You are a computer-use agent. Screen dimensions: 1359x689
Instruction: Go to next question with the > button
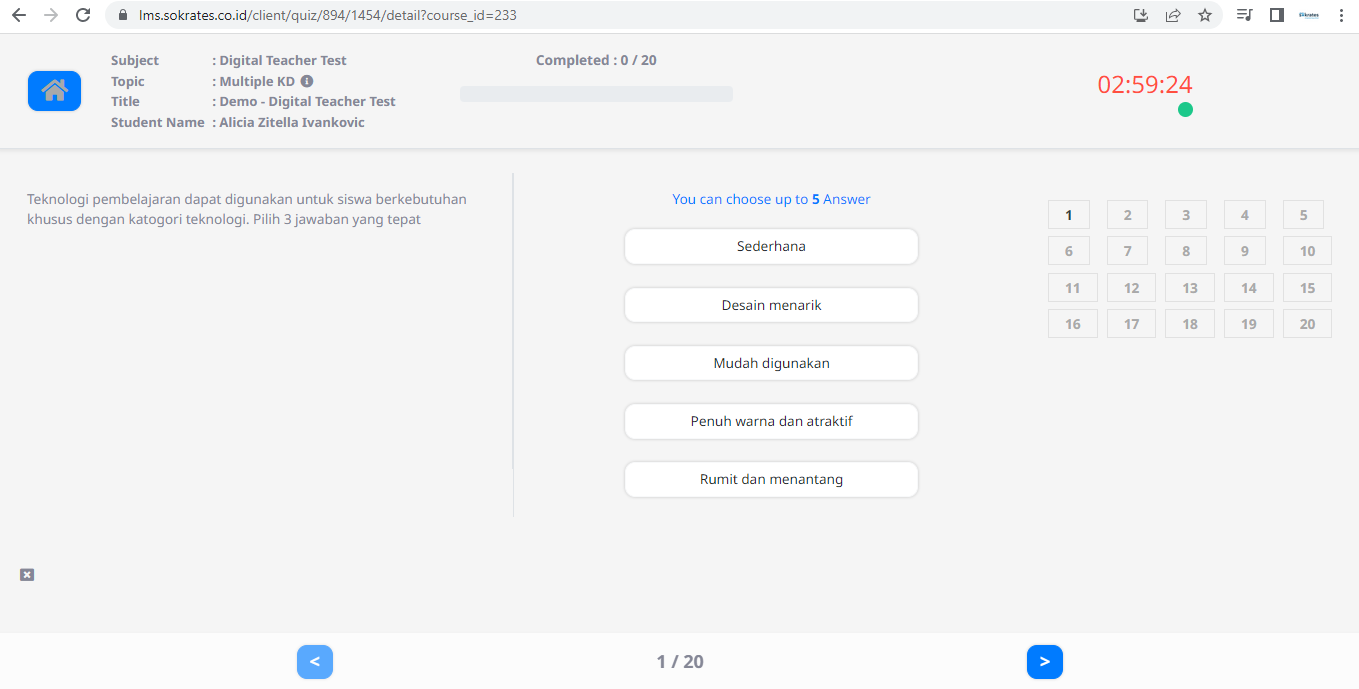pyautogui.click(x=1044, y=662)
